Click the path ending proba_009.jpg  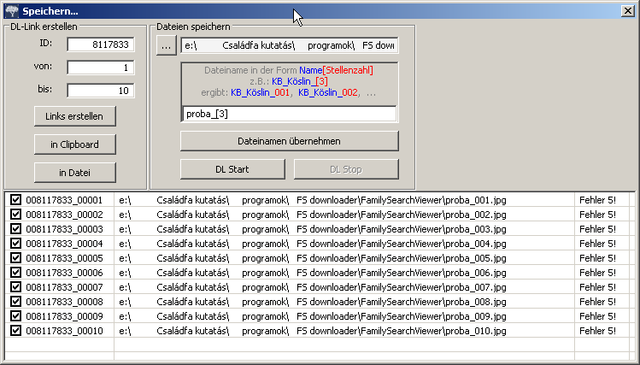click(313, 316)
